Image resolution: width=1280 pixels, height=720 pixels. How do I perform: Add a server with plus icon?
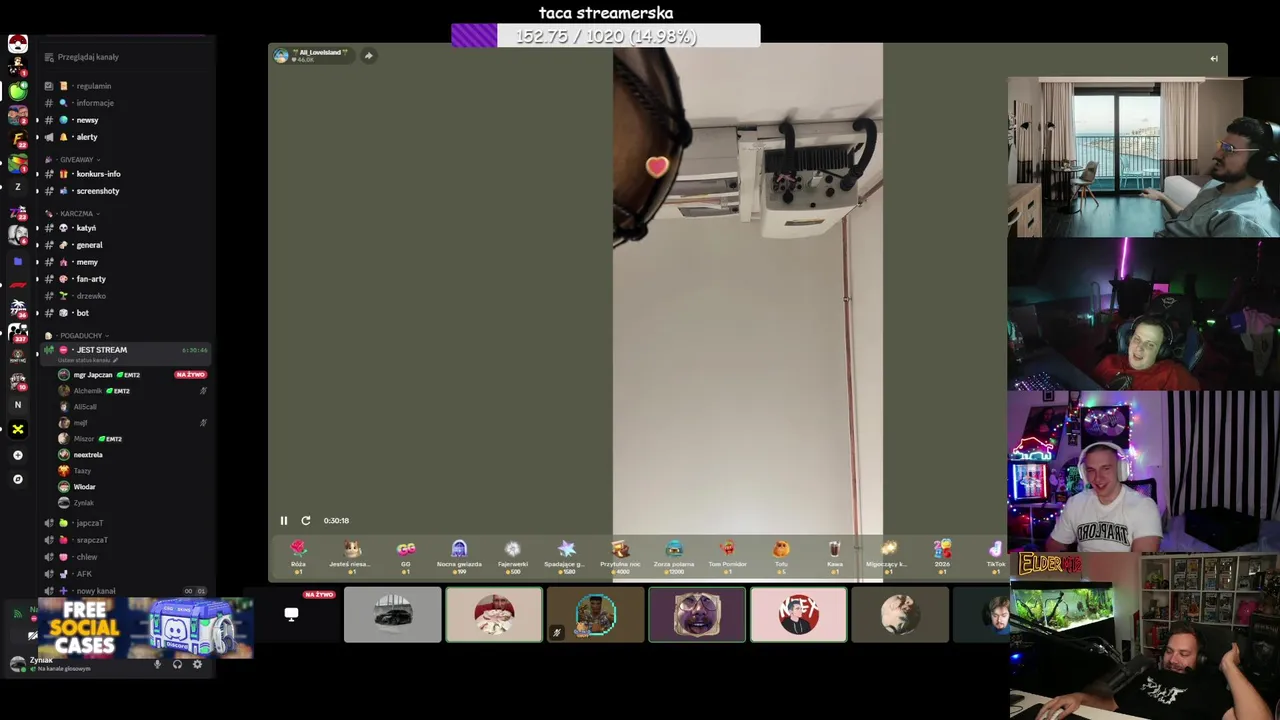[x=18, y=455]
